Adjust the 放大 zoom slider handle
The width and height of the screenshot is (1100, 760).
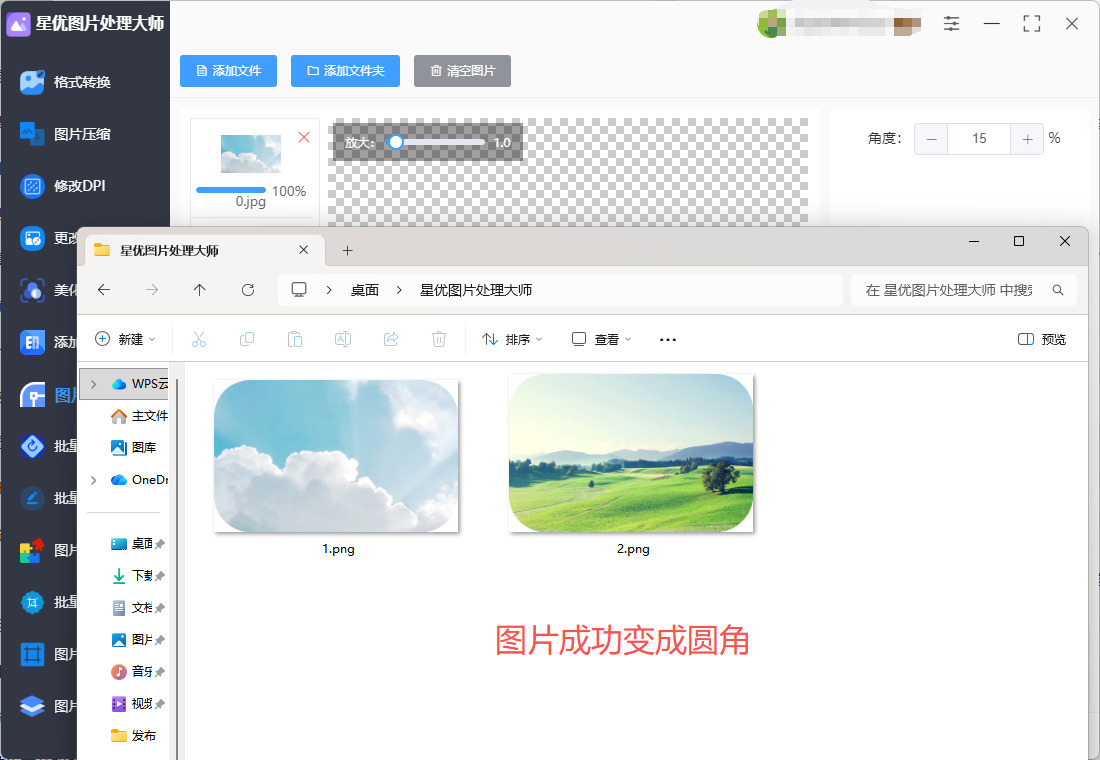point(396,142)
